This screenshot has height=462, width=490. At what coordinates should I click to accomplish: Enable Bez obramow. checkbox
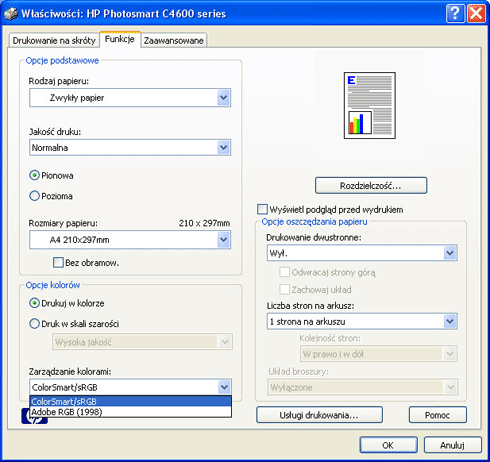click(58, 262)
